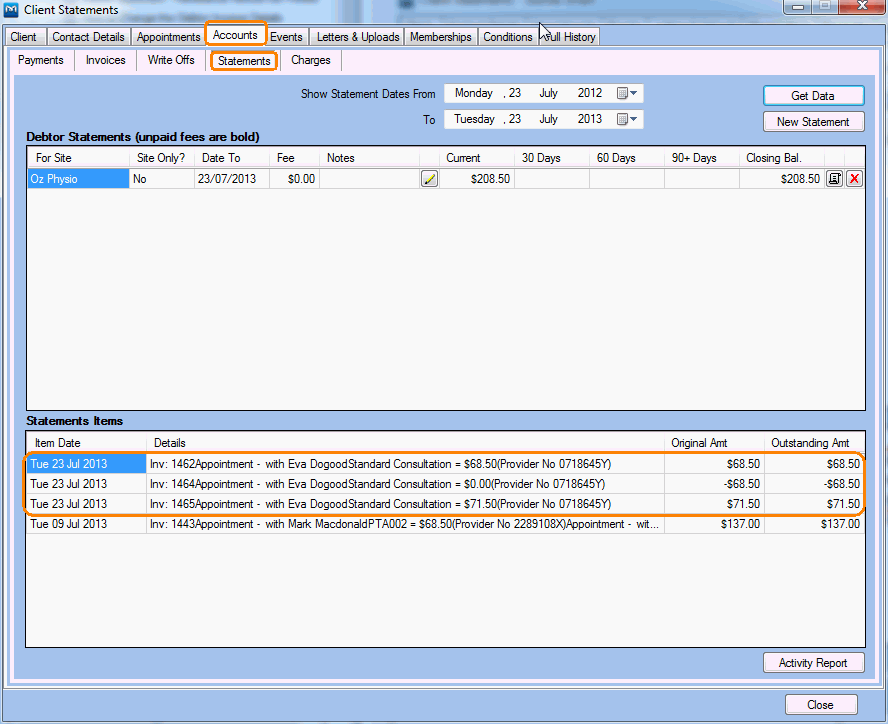Click the application icon in title bar
888x724 pixels.
[x=10, y=10]
